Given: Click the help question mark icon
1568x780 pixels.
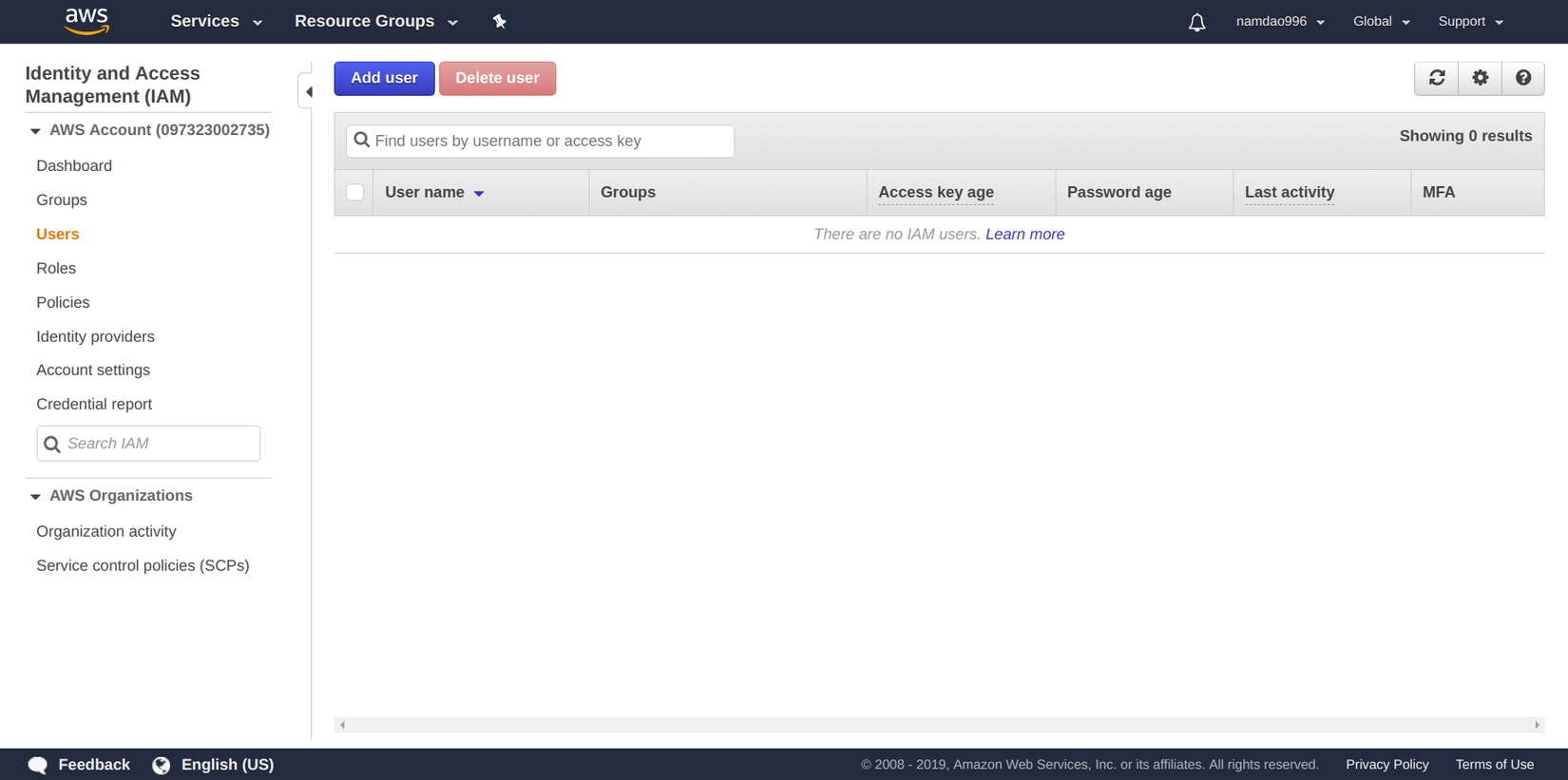Looking at the screenshot, I should 1522,78.
